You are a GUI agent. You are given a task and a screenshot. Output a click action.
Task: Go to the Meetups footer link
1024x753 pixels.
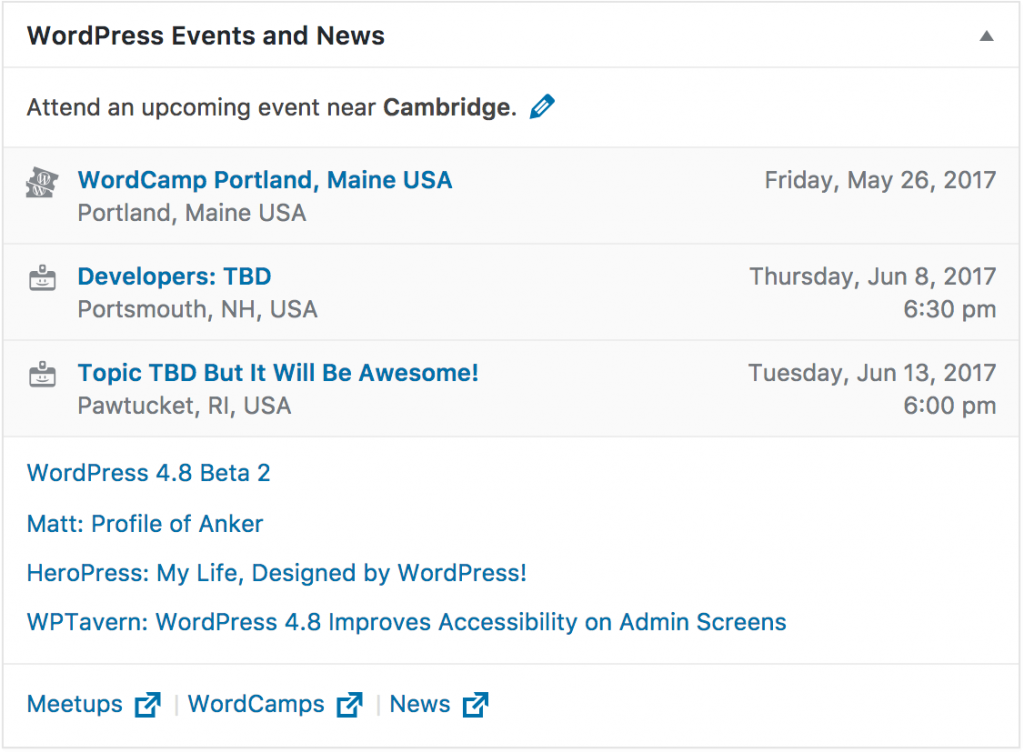(x=74, y=704)
